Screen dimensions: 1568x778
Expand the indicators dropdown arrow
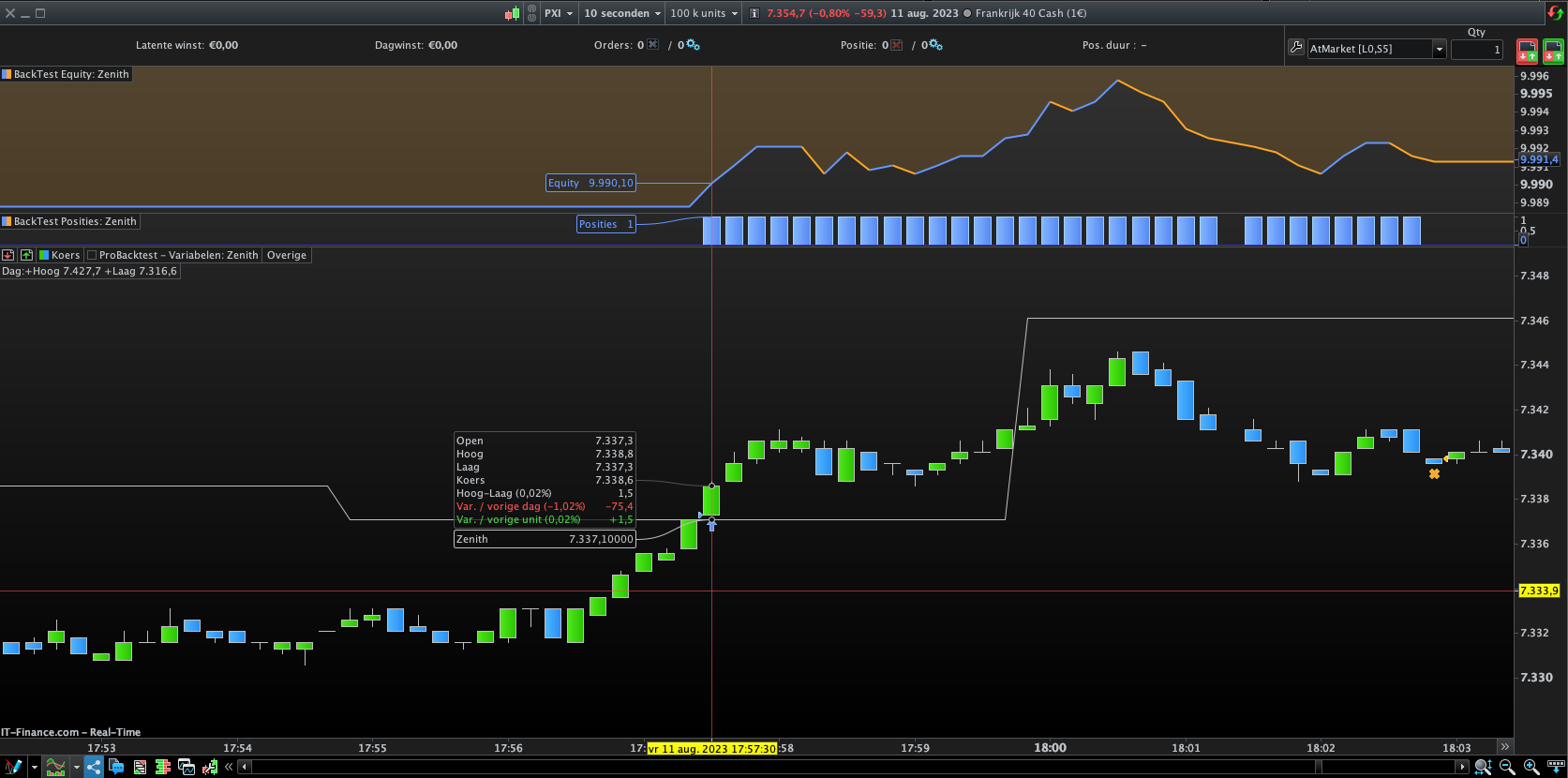(76, 767)
